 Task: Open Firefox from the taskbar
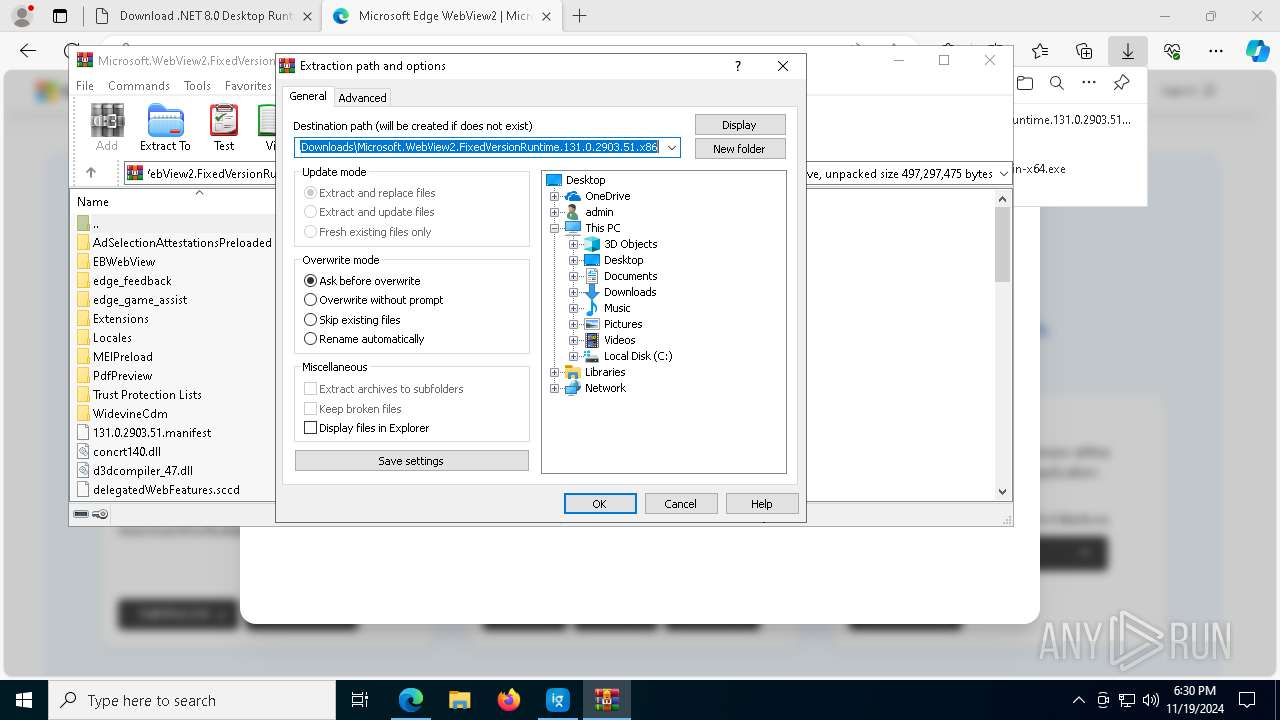pos(509,700)
